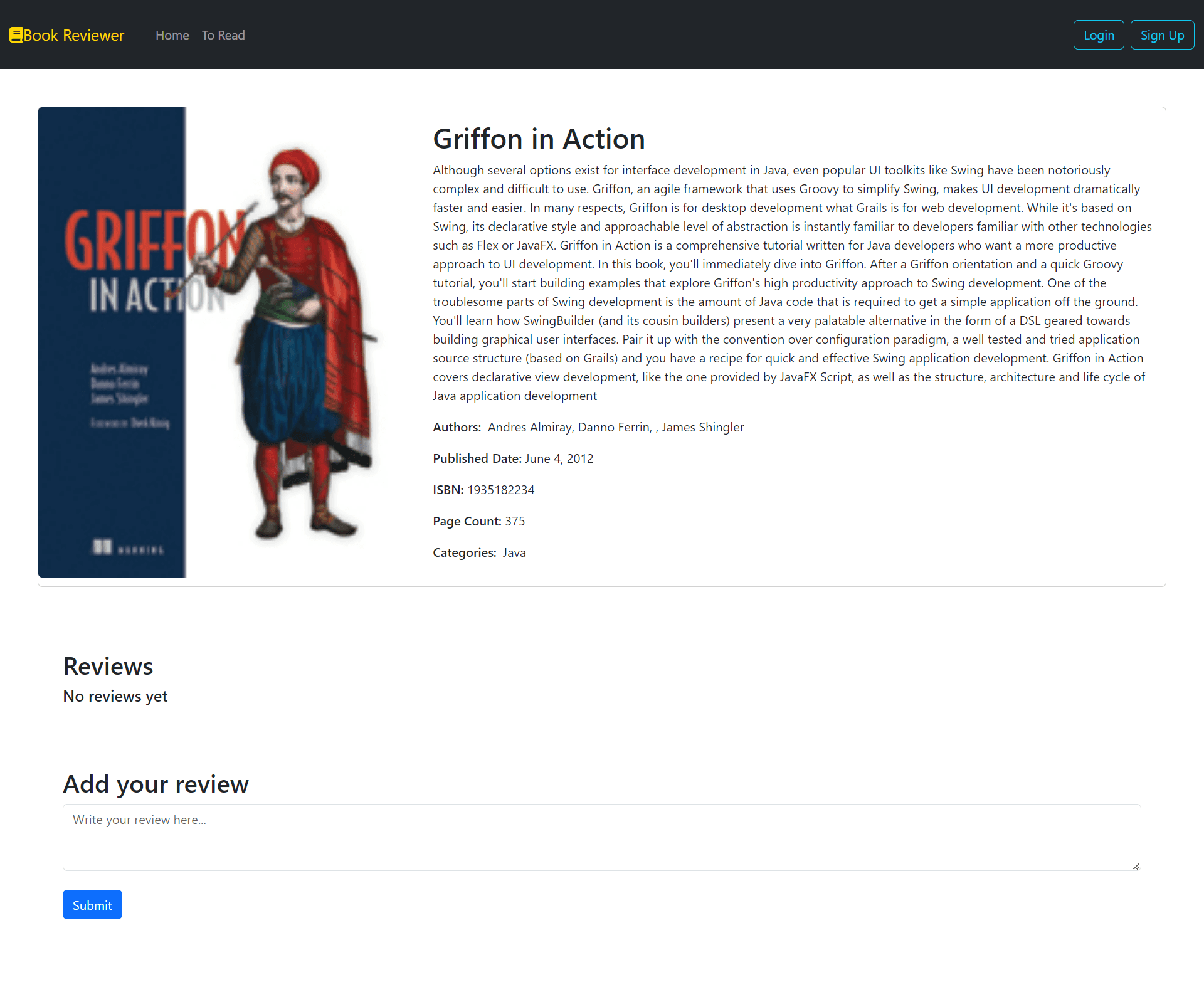Viewport: 1204px width, 982px height.
Task: Click the Page Count value 375
Action: (x=515, y=521)
